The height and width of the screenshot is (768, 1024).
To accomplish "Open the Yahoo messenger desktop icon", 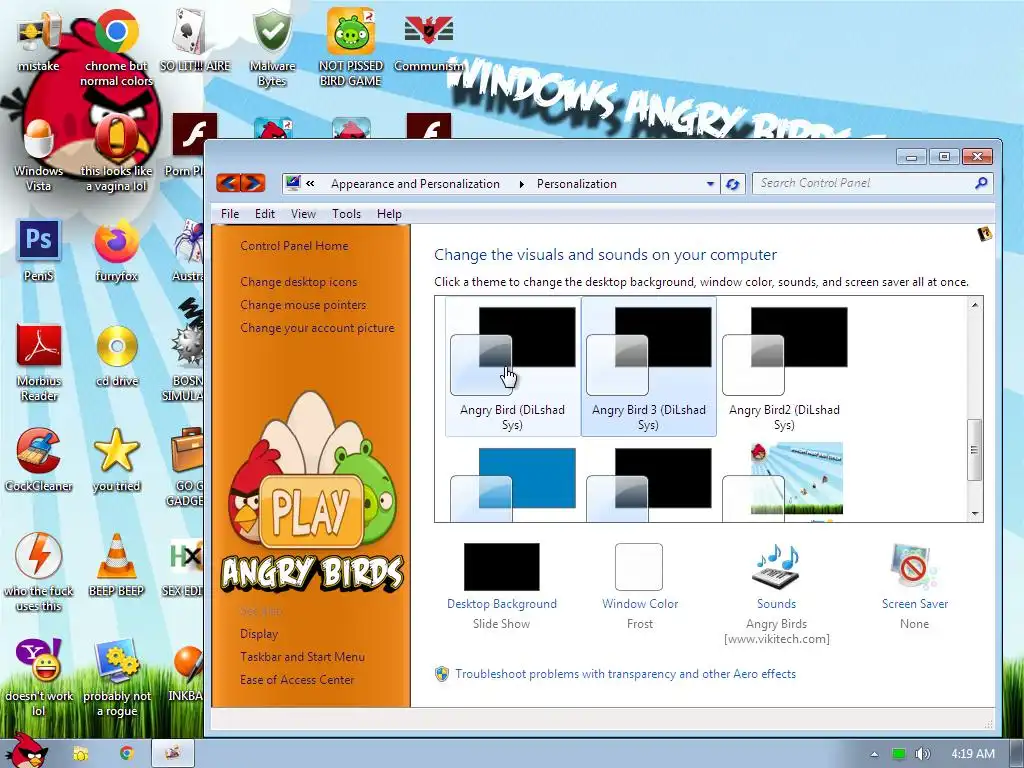I will tap(39, 678).
